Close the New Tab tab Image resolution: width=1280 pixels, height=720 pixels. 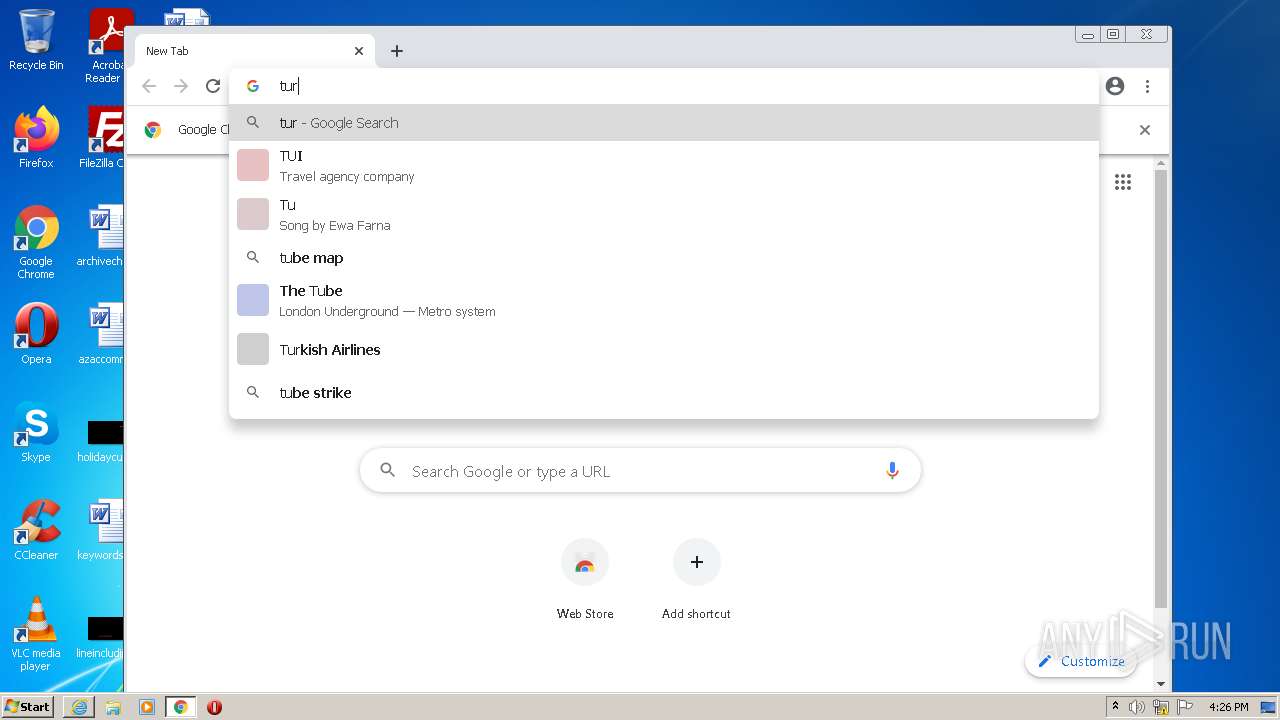[359, 51]
